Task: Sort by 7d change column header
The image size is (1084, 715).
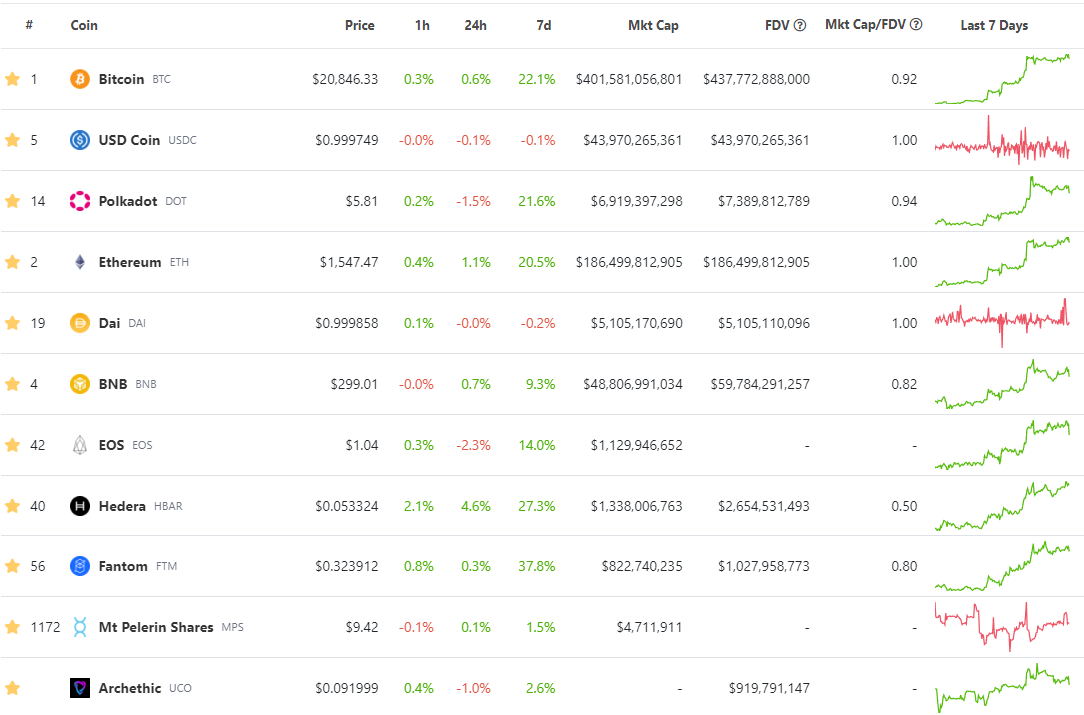Action: (544, 25)
